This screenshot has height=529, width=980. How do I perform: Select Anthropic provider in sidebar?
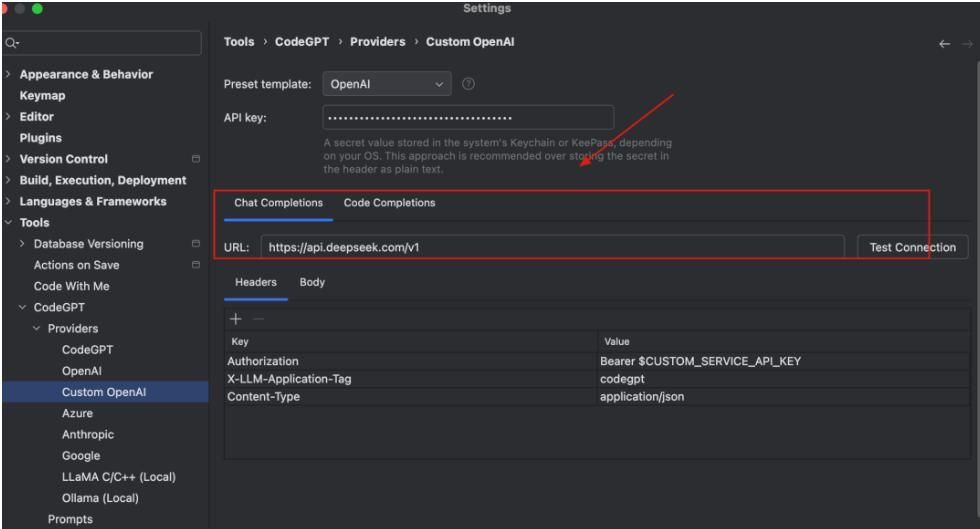click(x=88, y=435)
